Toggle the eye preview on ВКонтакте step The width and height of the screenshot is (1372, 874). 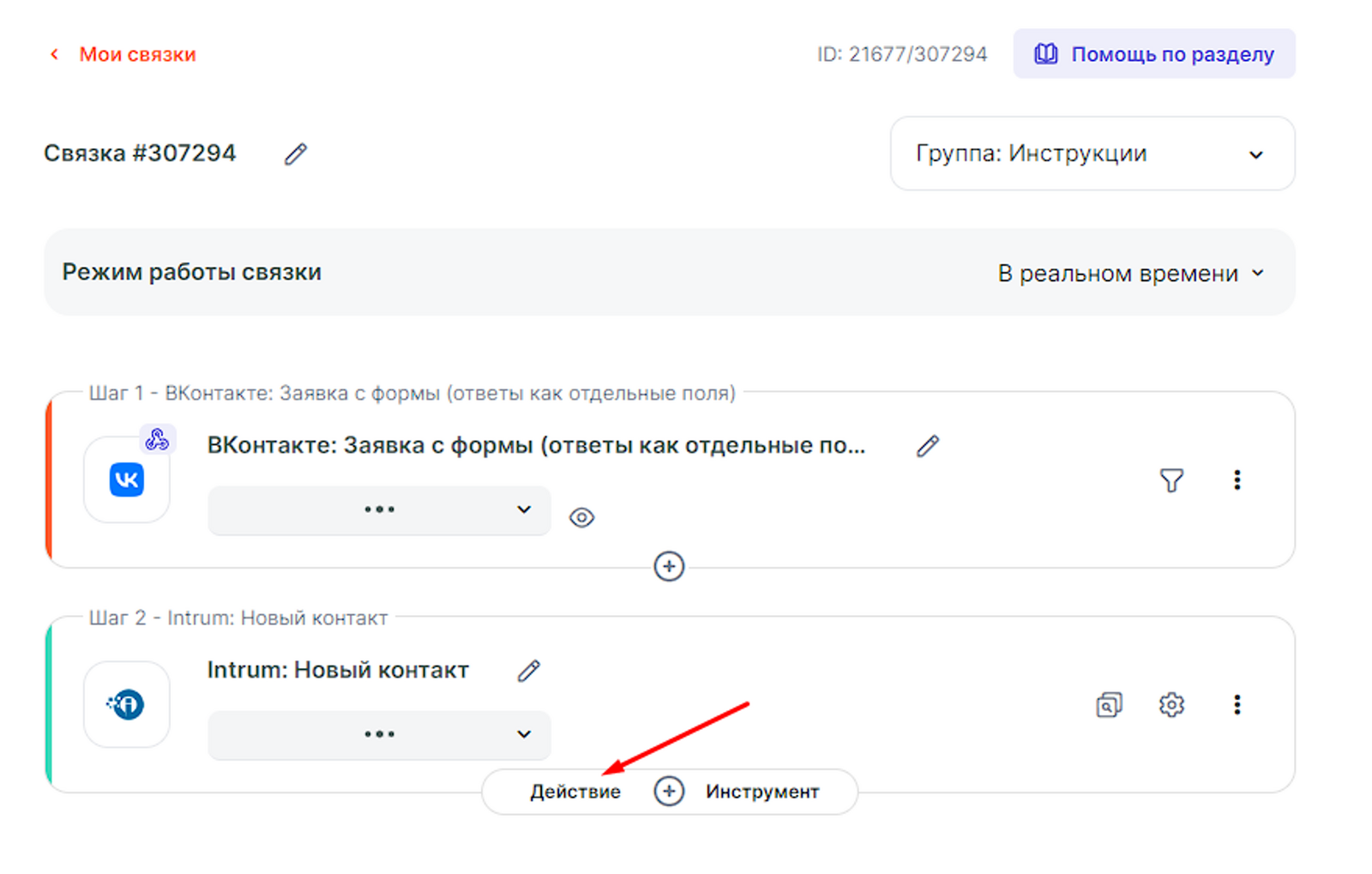coord(581,518)
